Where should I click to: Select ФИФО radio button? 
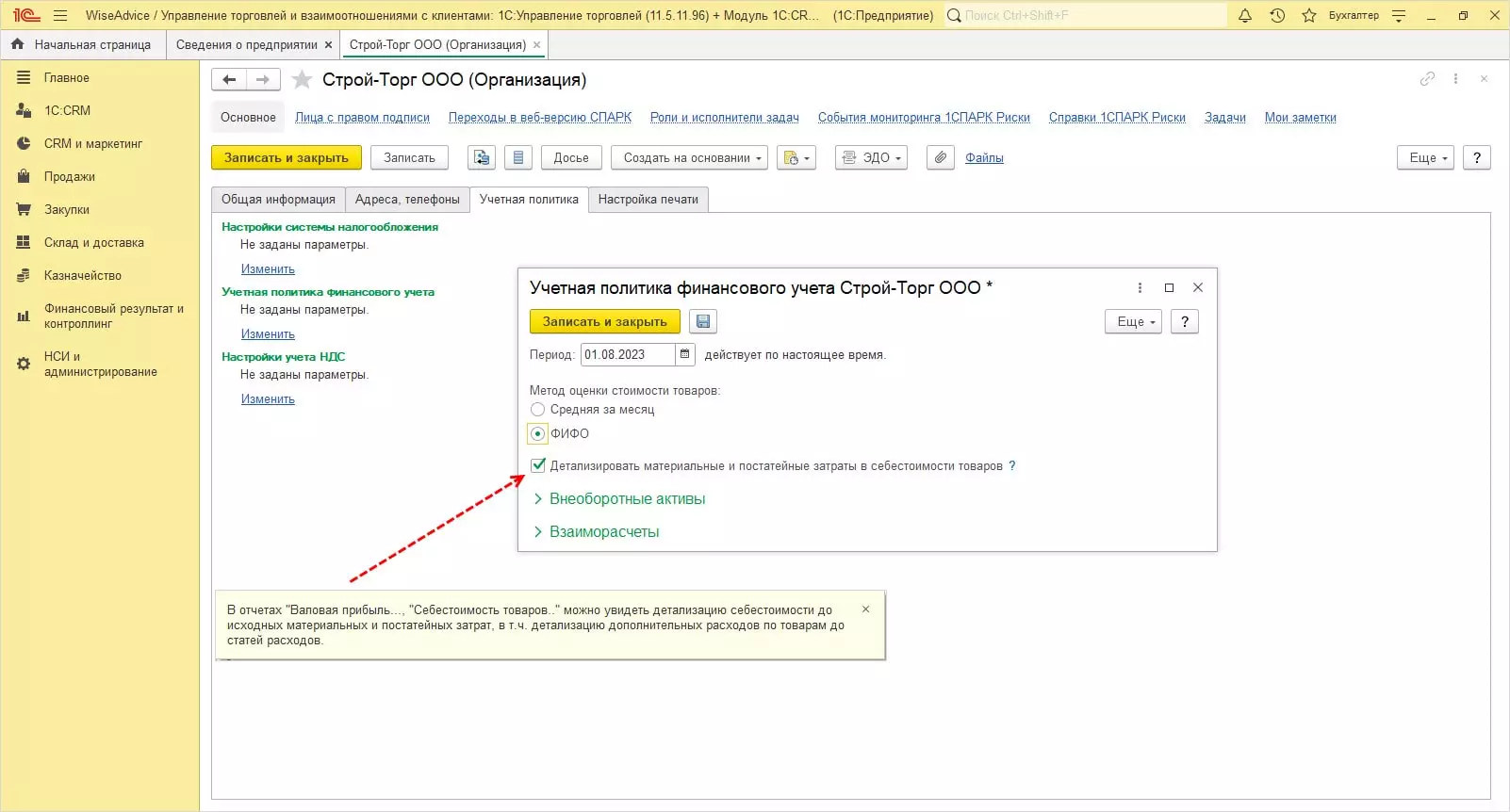(x=537, y=434)
